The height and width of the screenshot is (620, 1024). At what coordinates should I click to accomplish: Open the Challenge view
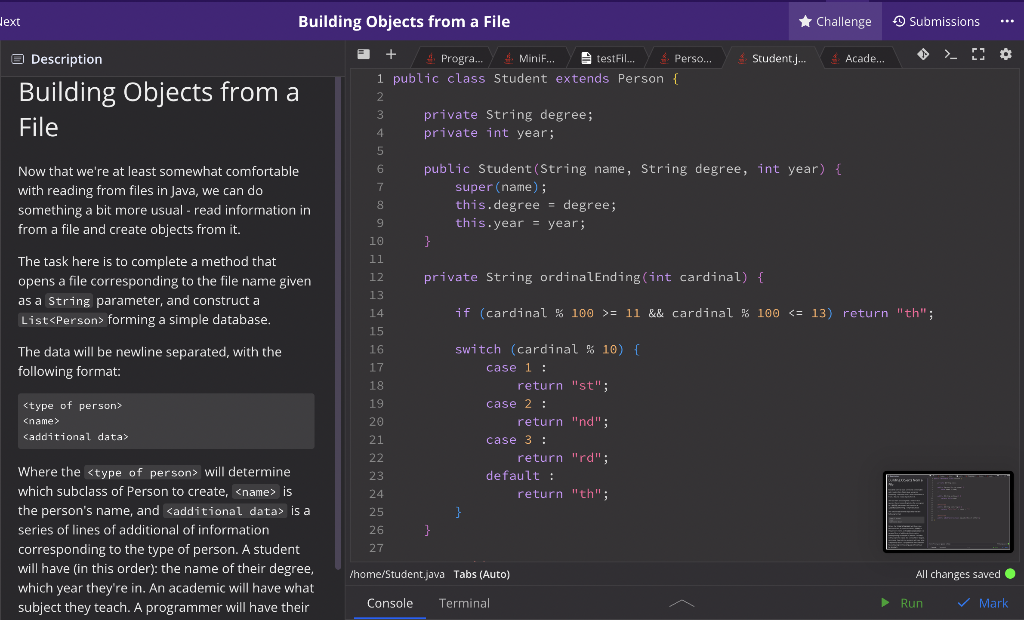835,20
